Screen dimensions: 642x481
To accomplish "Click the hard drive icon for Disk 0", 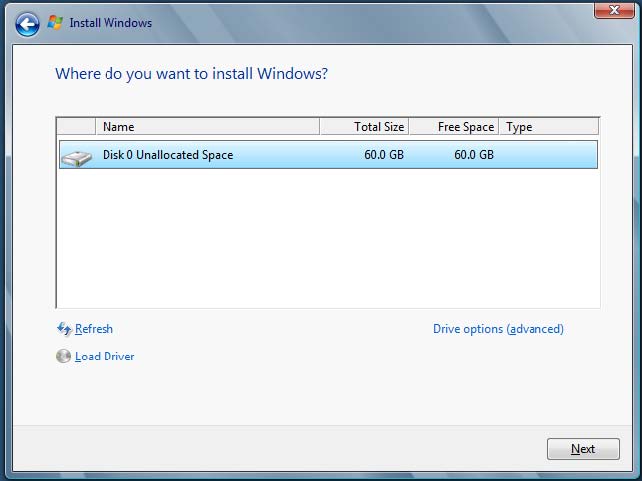I will tap(76, 156).
